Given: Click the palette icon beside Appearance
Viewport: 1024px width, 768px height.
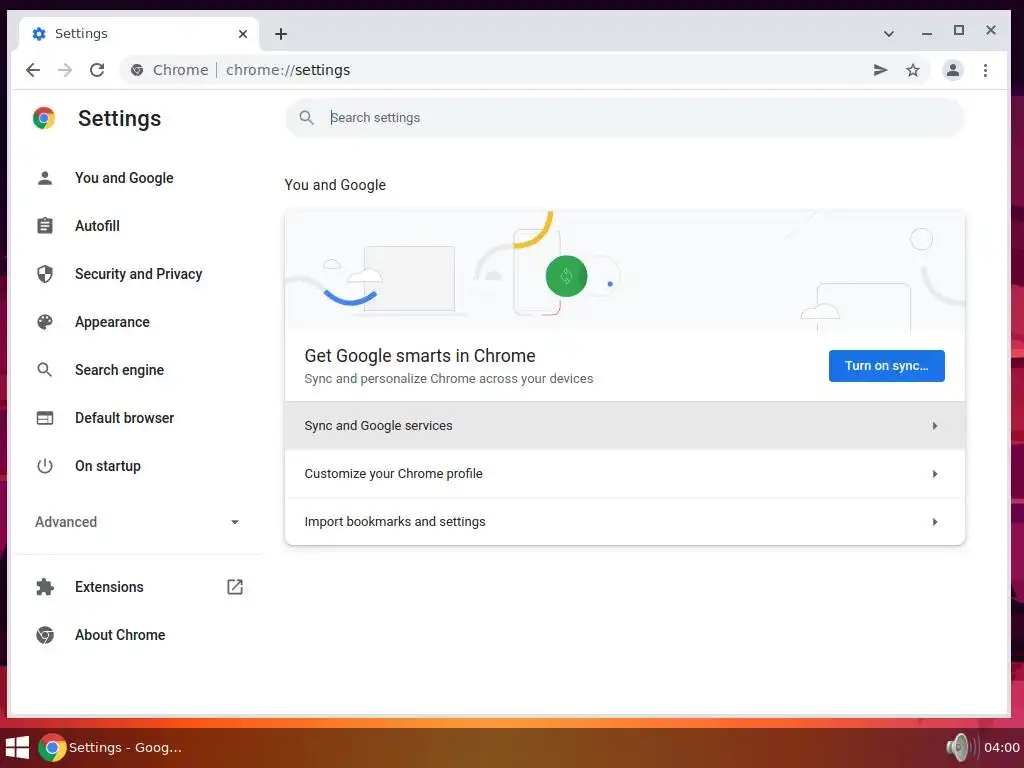Looking at the screenshot, I should click(x=44, y=322).
